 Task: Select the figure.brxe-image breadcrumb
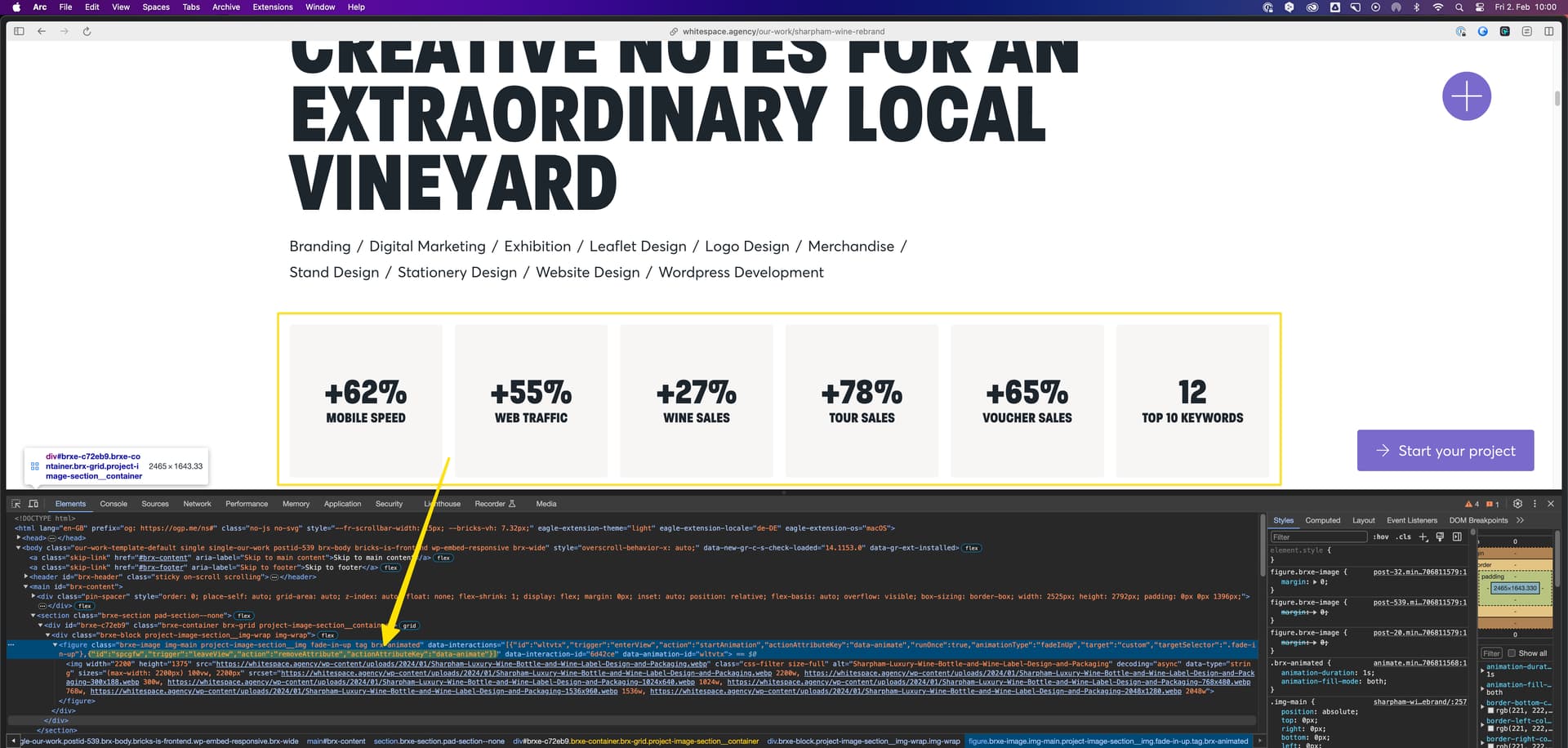click(1108, 741)
